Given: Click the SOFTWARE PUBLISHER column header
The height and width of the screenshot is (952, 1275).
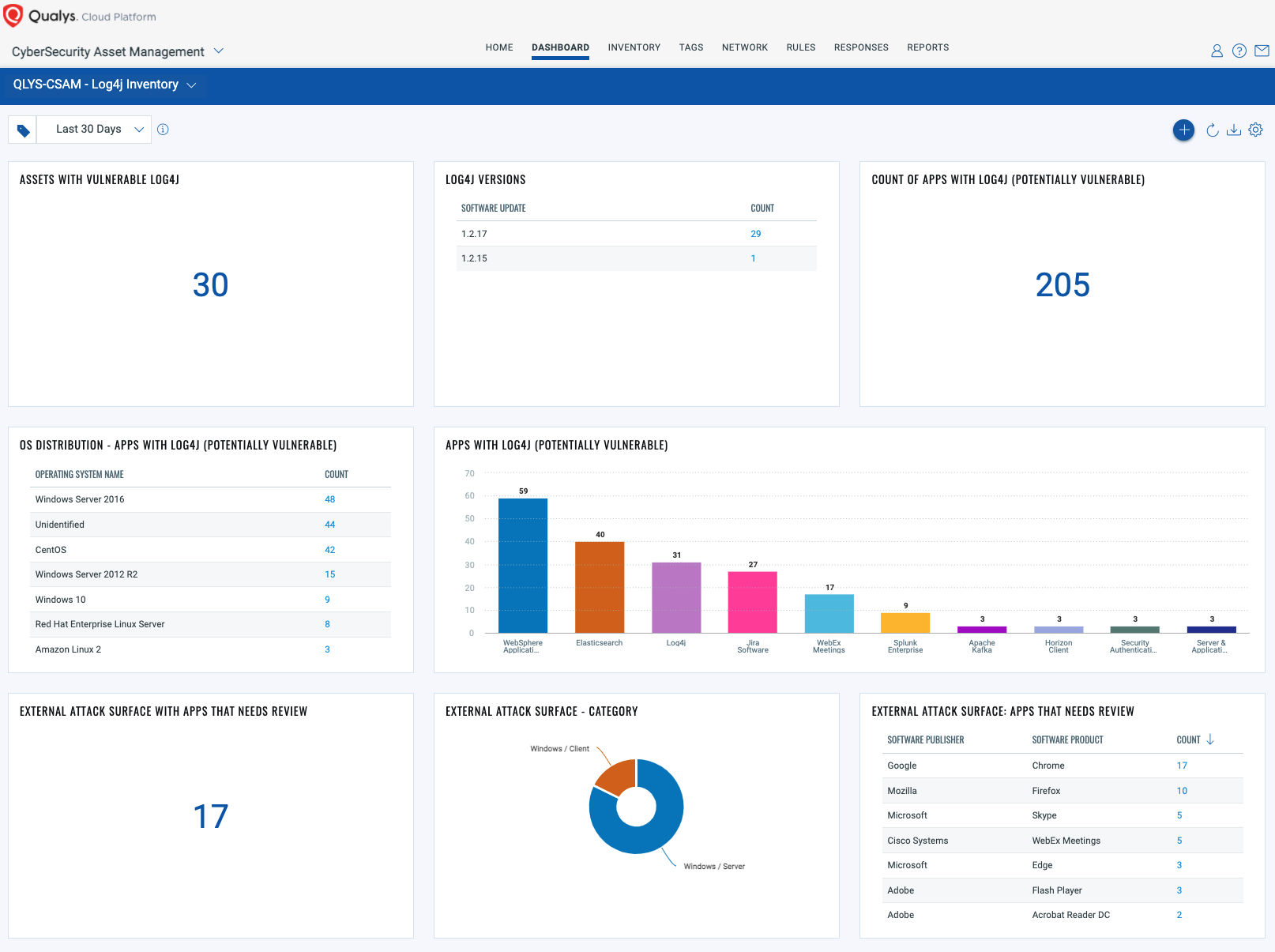Looking at the screenshot, I should click(x=925, y=740).
